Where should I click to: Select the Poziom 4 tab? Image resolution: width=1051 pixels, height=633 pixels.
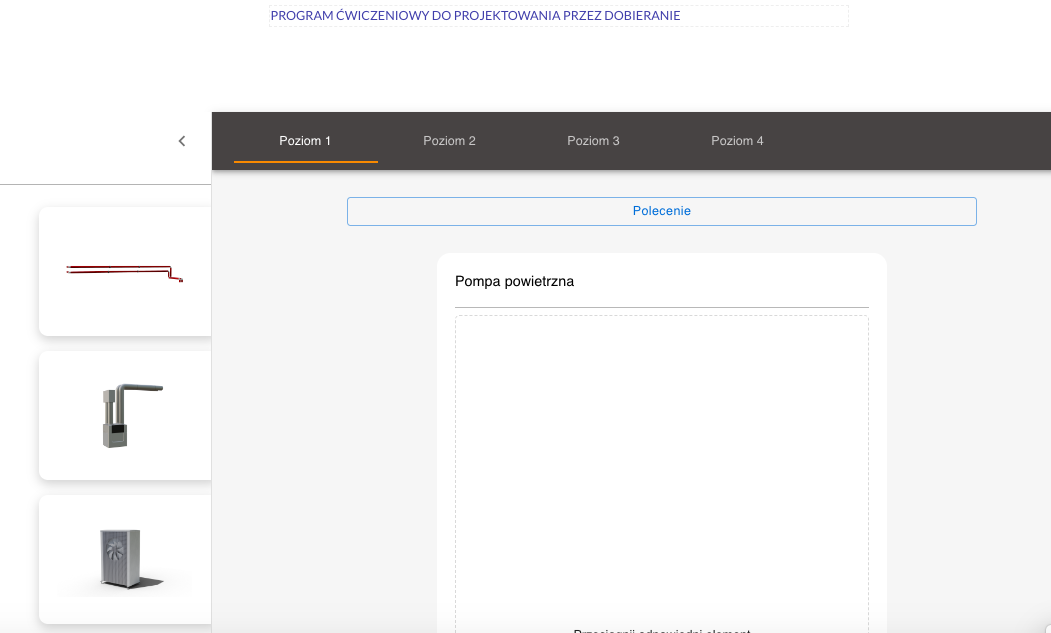click(737, 140)
